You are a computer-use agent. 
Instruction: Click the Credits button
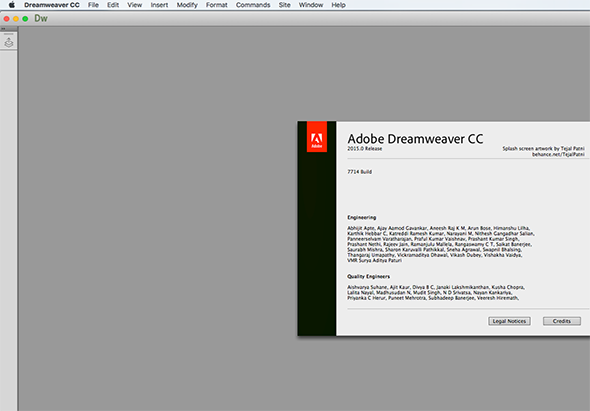(x=562, y=321)
